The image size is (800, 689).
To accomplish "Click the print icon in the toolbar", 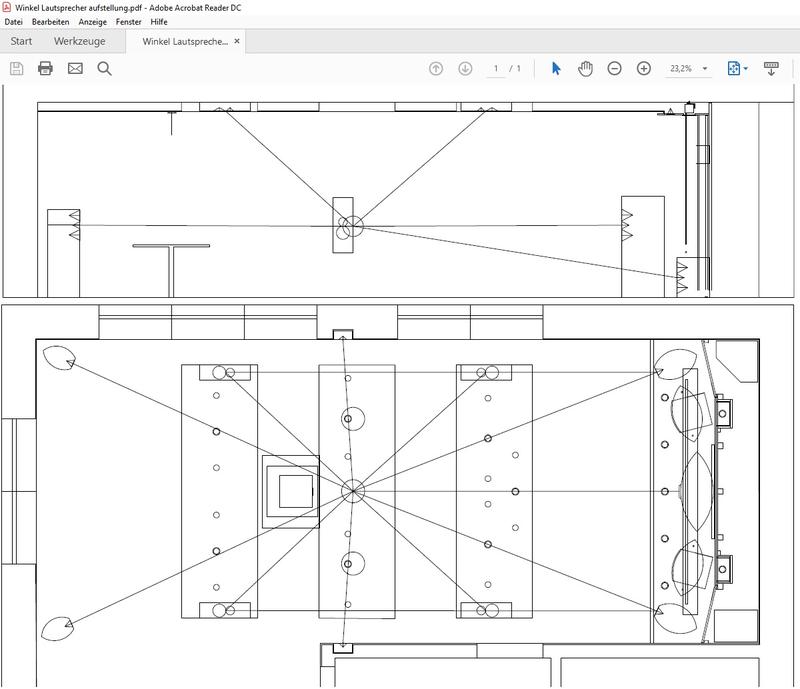I will click(x=45, y=68).
